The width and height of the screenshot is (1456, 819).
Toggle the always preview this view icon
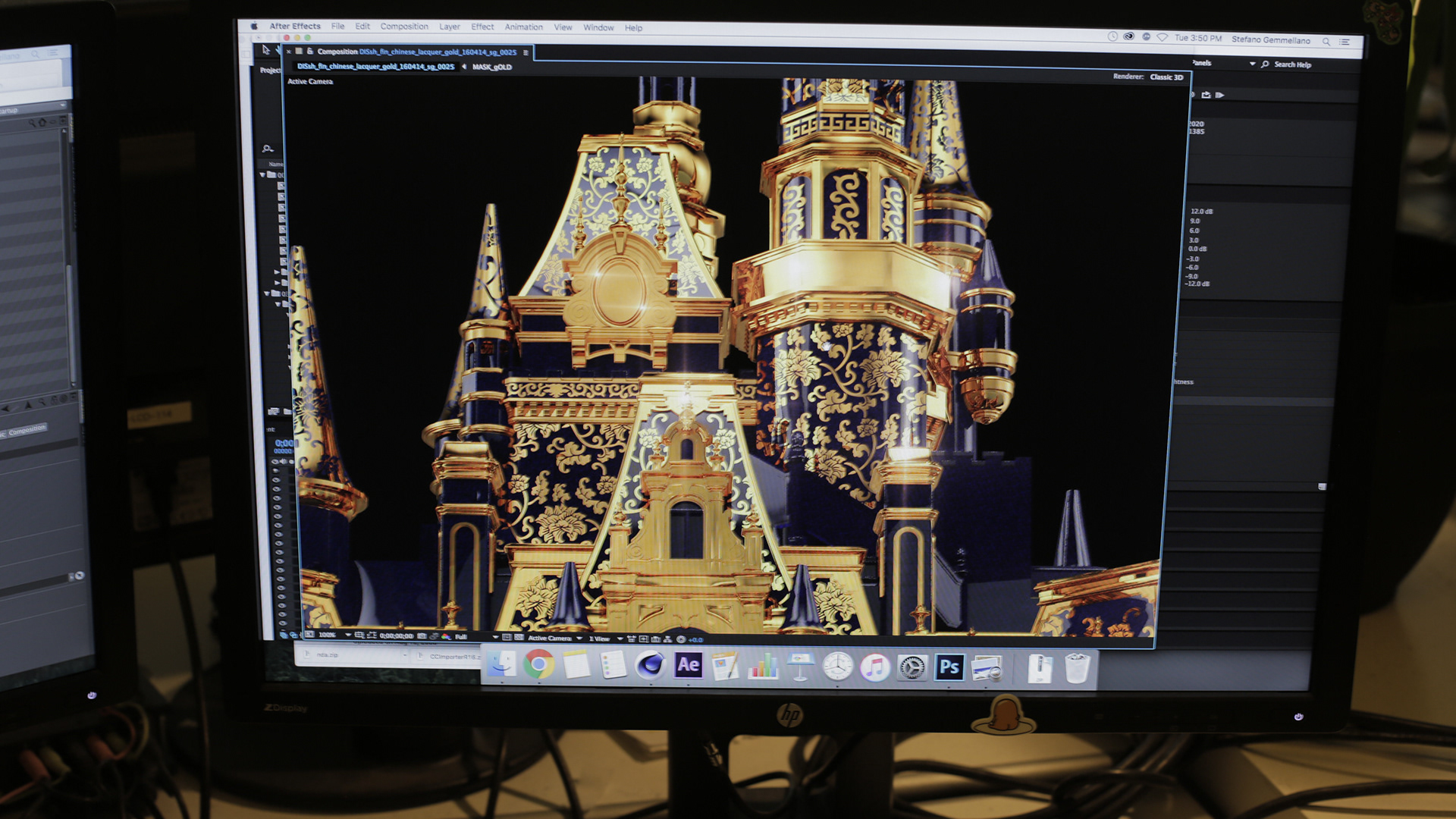pos(309,634)
